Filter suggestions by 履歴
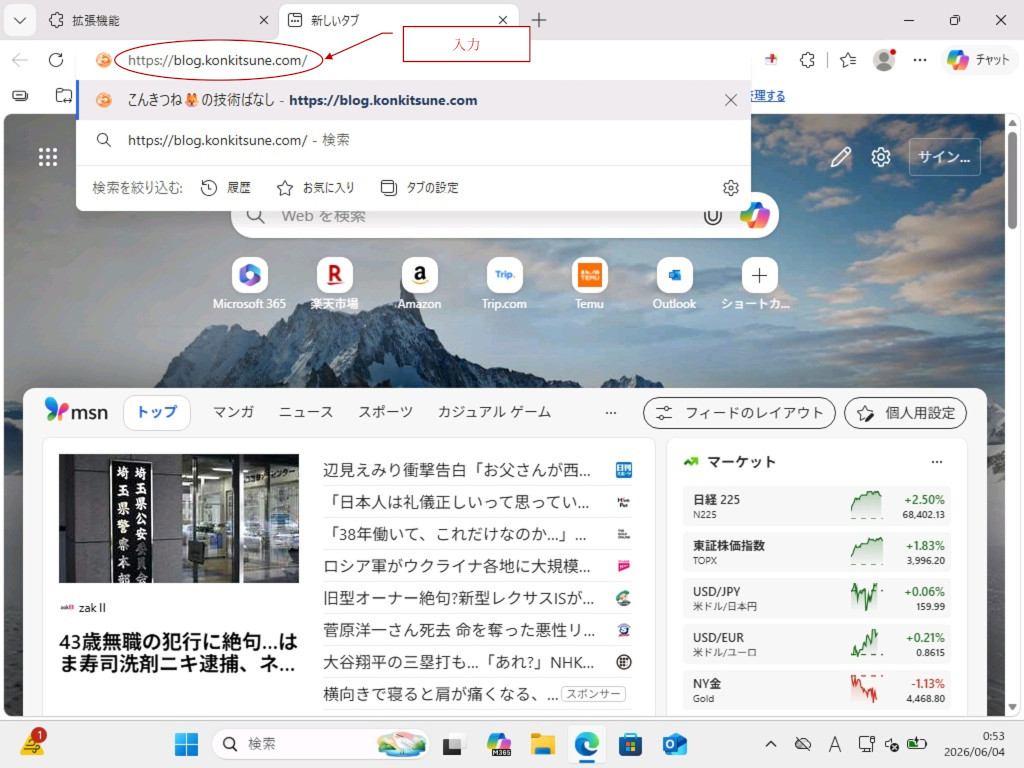1024x768 pixels. click(x=226, y=188)
